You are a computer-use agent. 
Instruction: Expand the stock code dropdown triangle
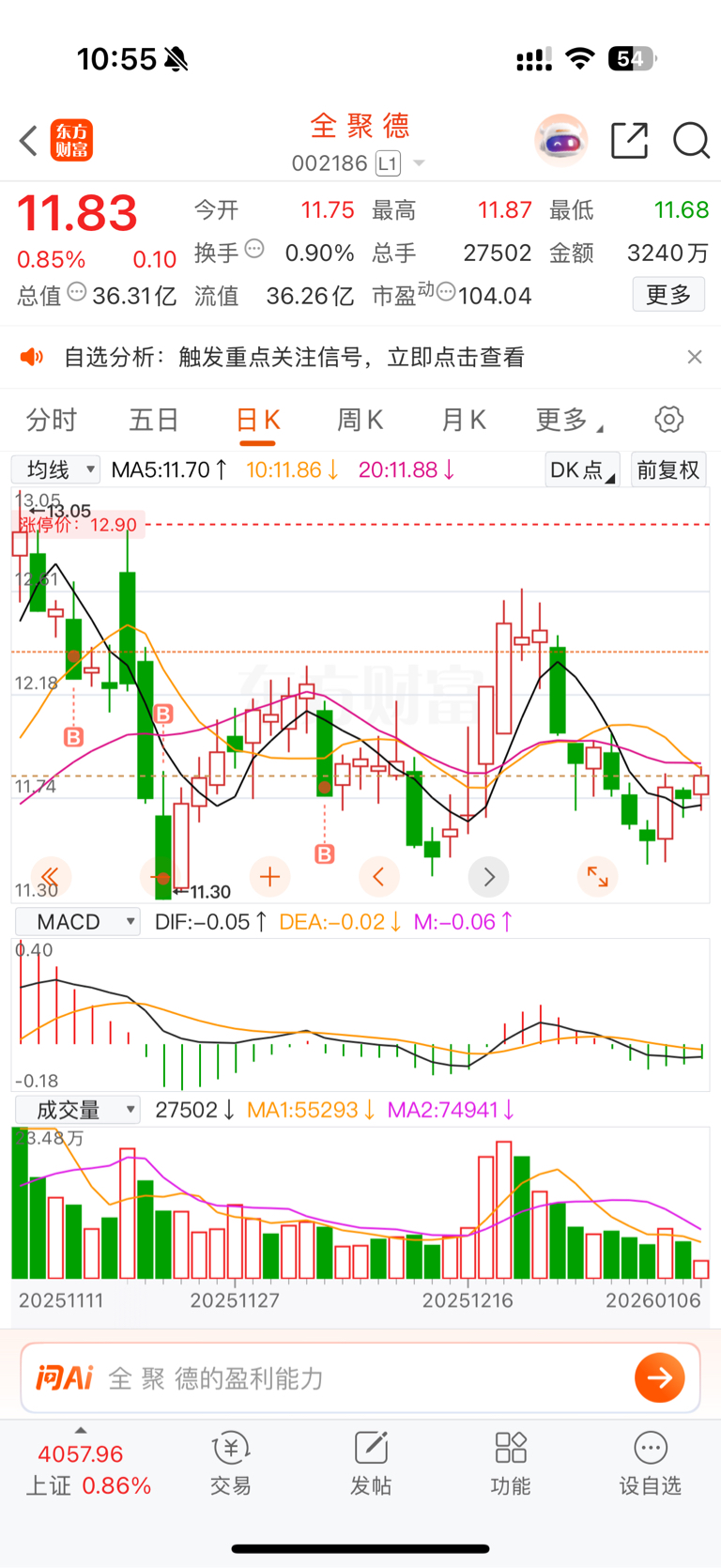420,163
